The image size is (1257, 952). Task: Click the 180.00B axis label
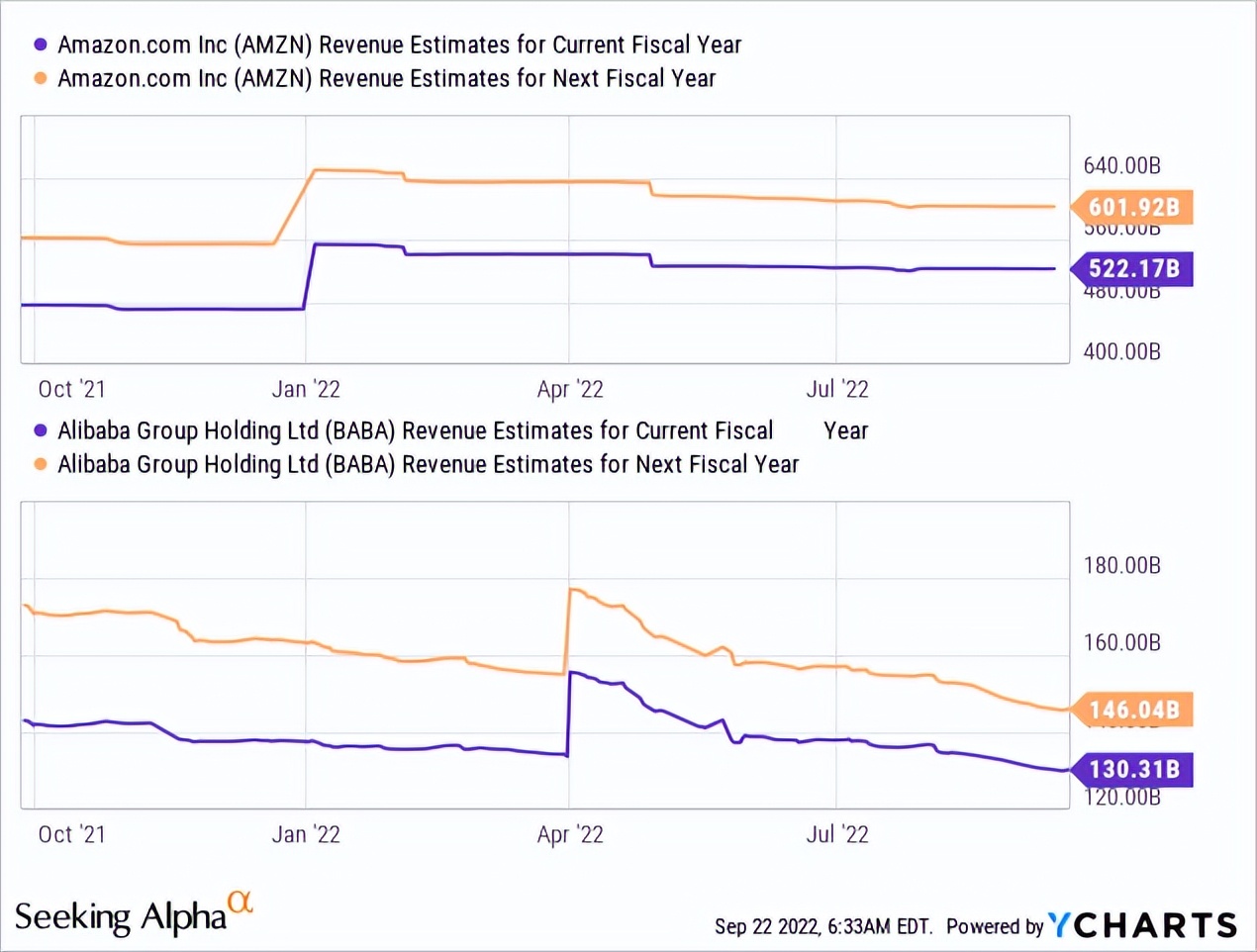click(1121, 565)
